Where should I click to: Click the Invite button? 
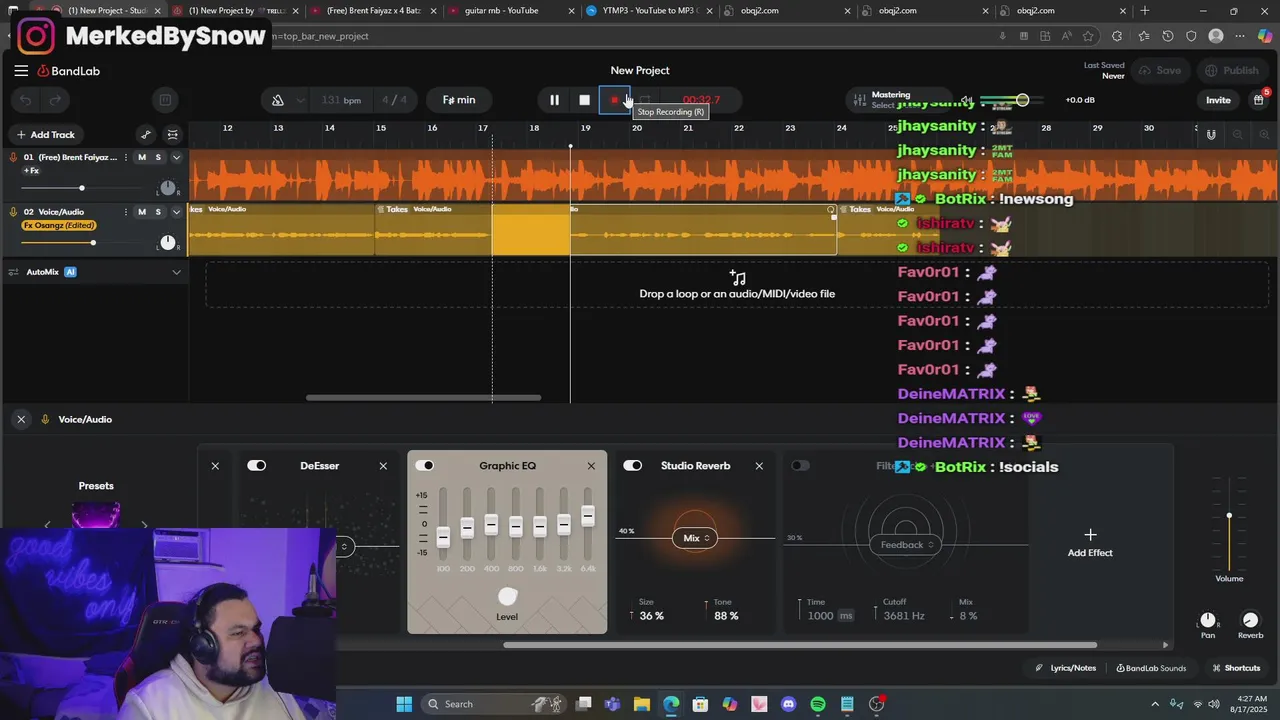pyautogui.click(x=1218, y=100)
